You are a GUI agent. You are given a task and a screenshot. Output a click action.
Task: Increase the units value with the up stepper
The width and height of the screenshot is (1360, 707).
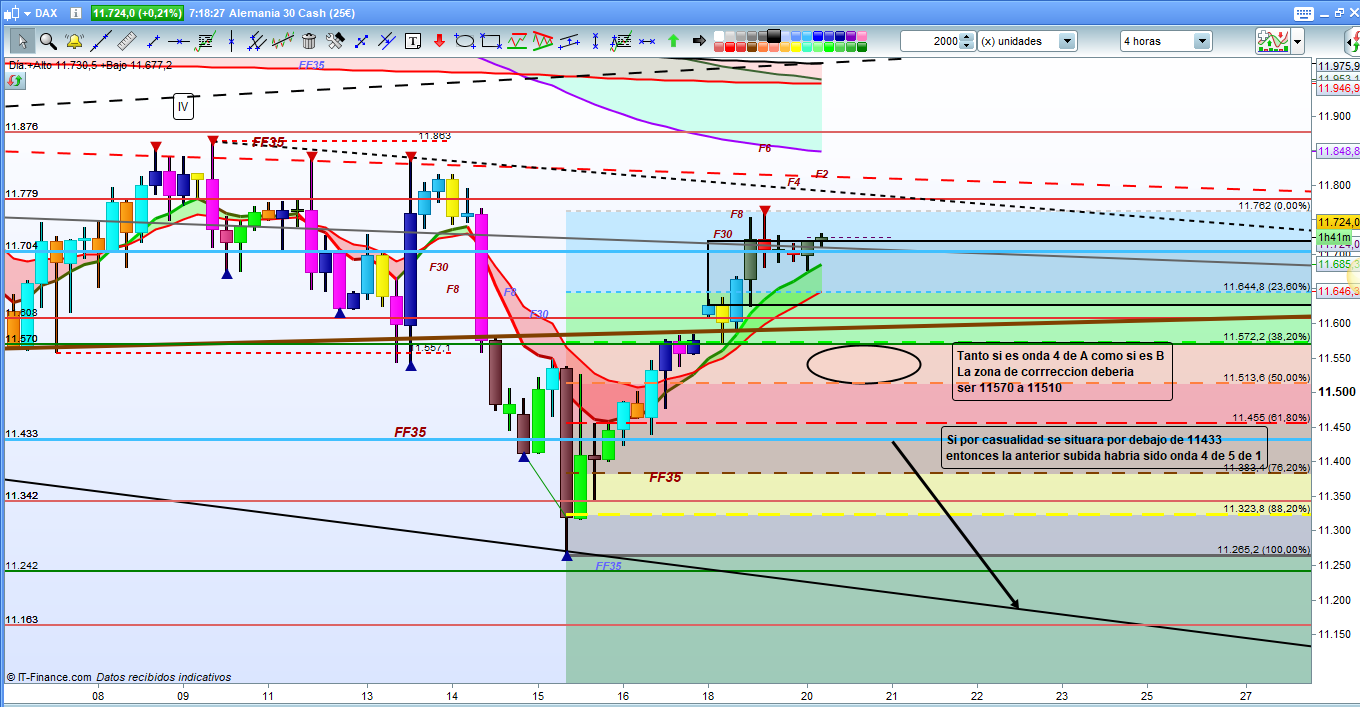(x=966, y=37)
